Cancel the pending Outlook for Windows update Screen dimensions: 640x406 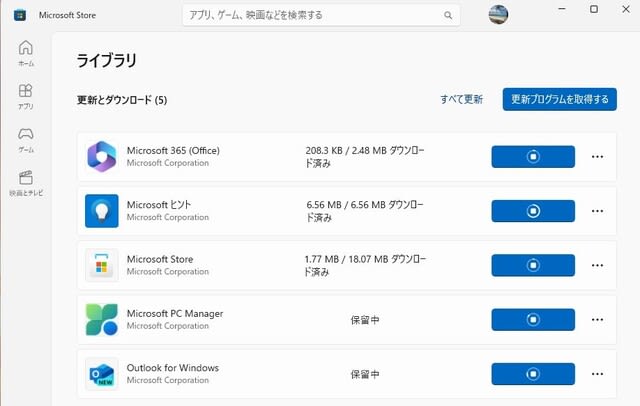tap(533, 374)
